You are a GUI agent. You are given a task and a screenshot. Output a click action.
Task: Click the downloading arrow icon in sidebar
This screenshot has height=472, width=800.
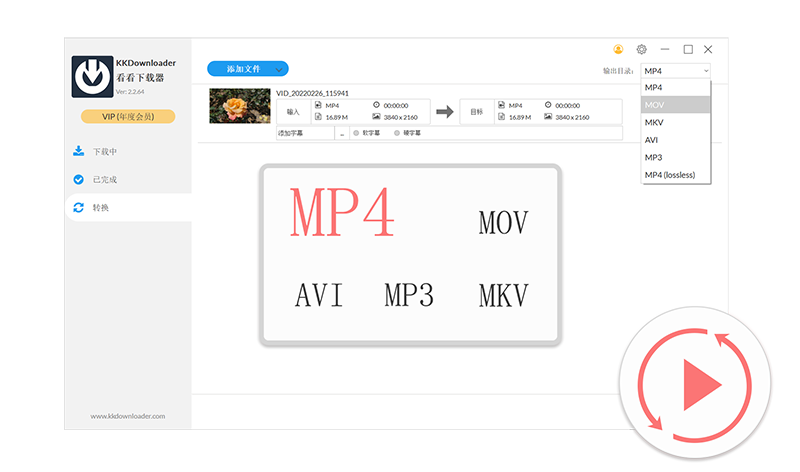[x=78, y=152]
